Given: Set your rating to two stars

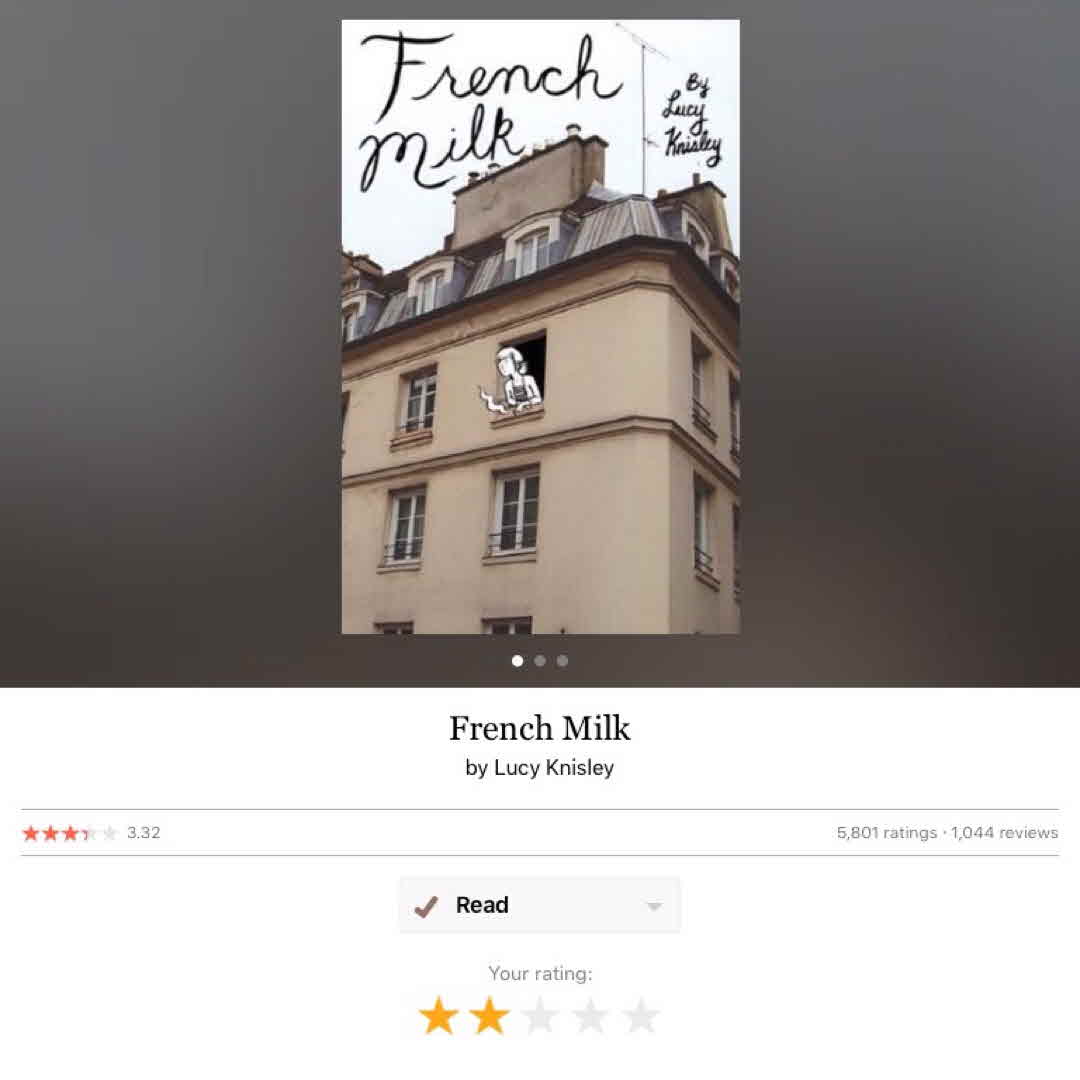Looking at the screenshot, I should coord(490,1015).
